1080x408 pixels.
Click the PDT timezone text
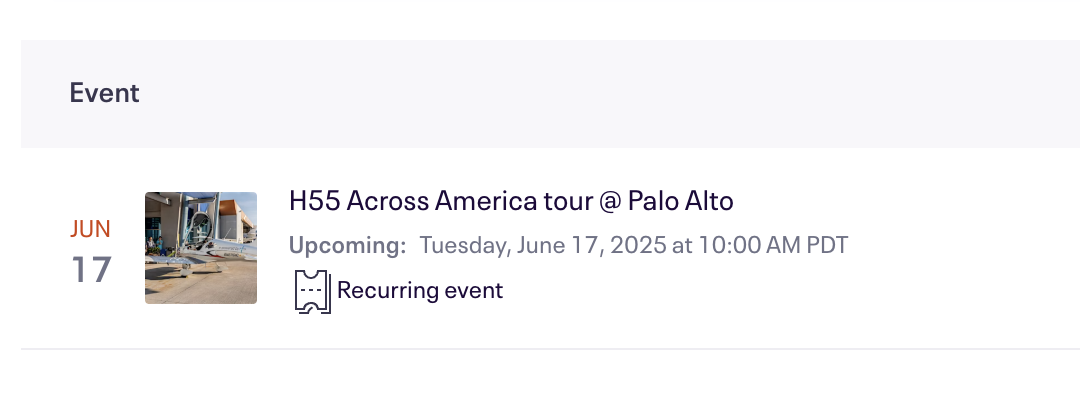[827, 245]
